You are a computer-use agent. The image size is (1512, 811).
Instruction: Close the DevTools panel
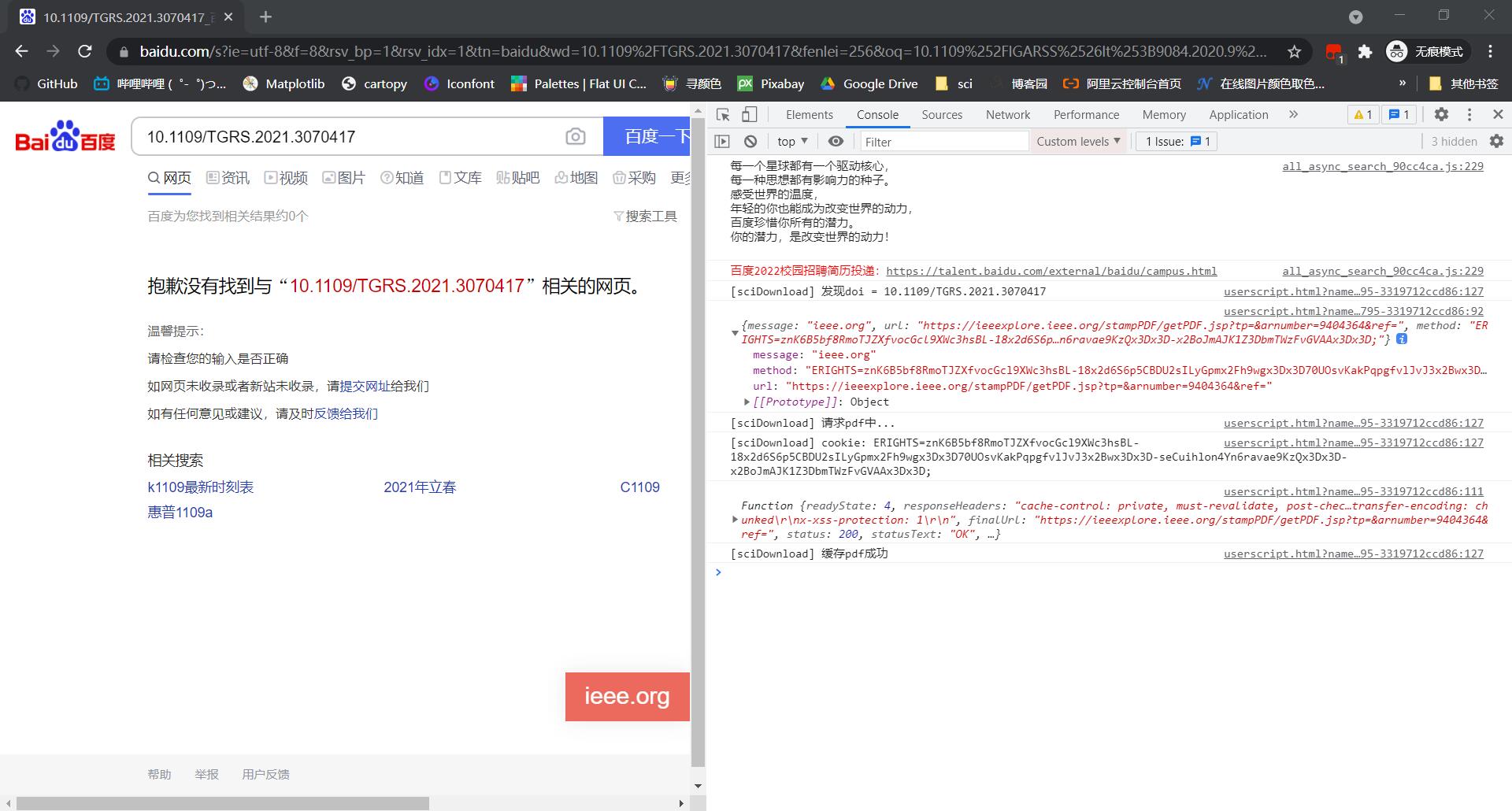1498,115
